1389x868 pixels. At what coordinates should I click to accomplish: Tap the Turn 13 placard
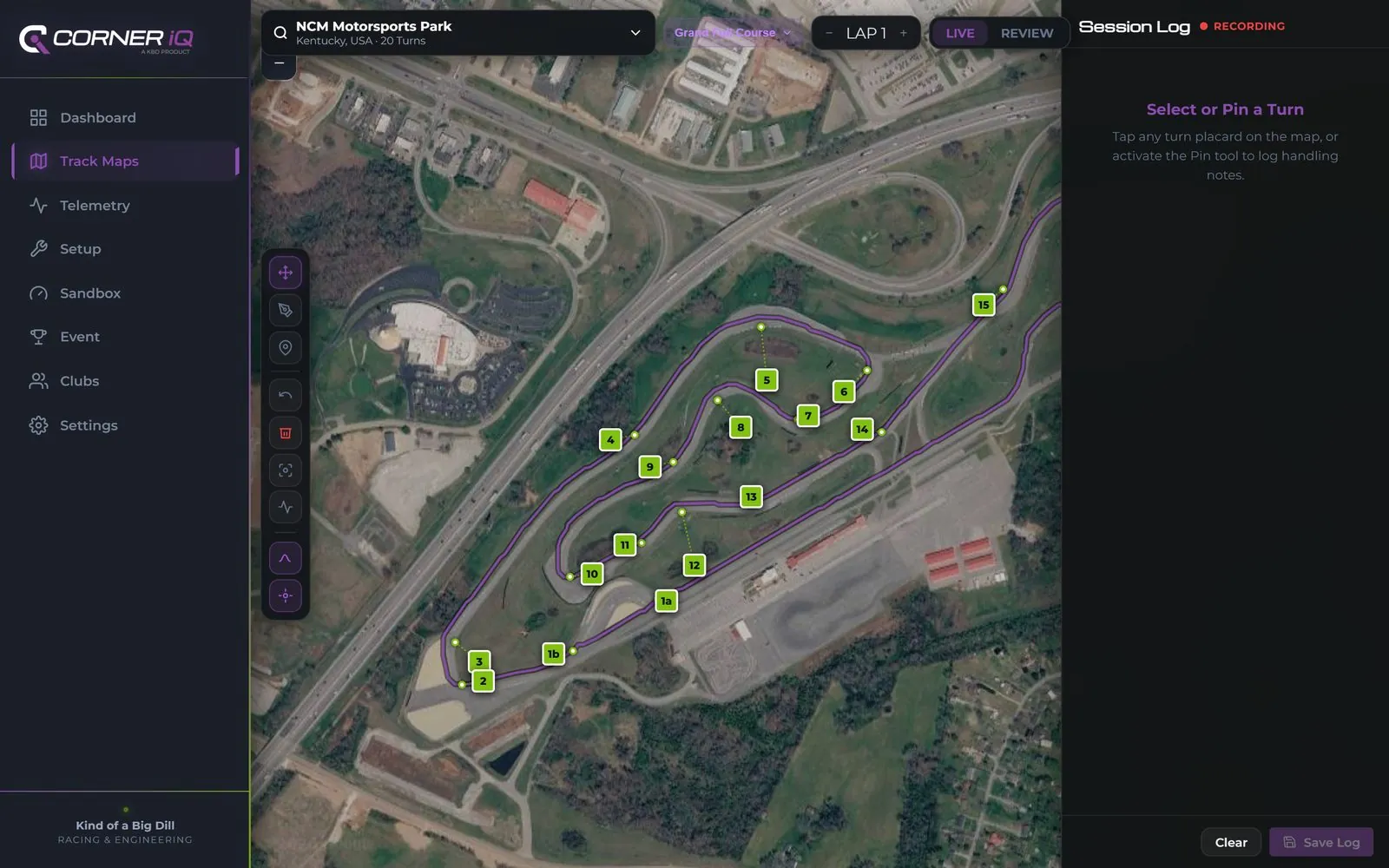click(x=751, y=496)
